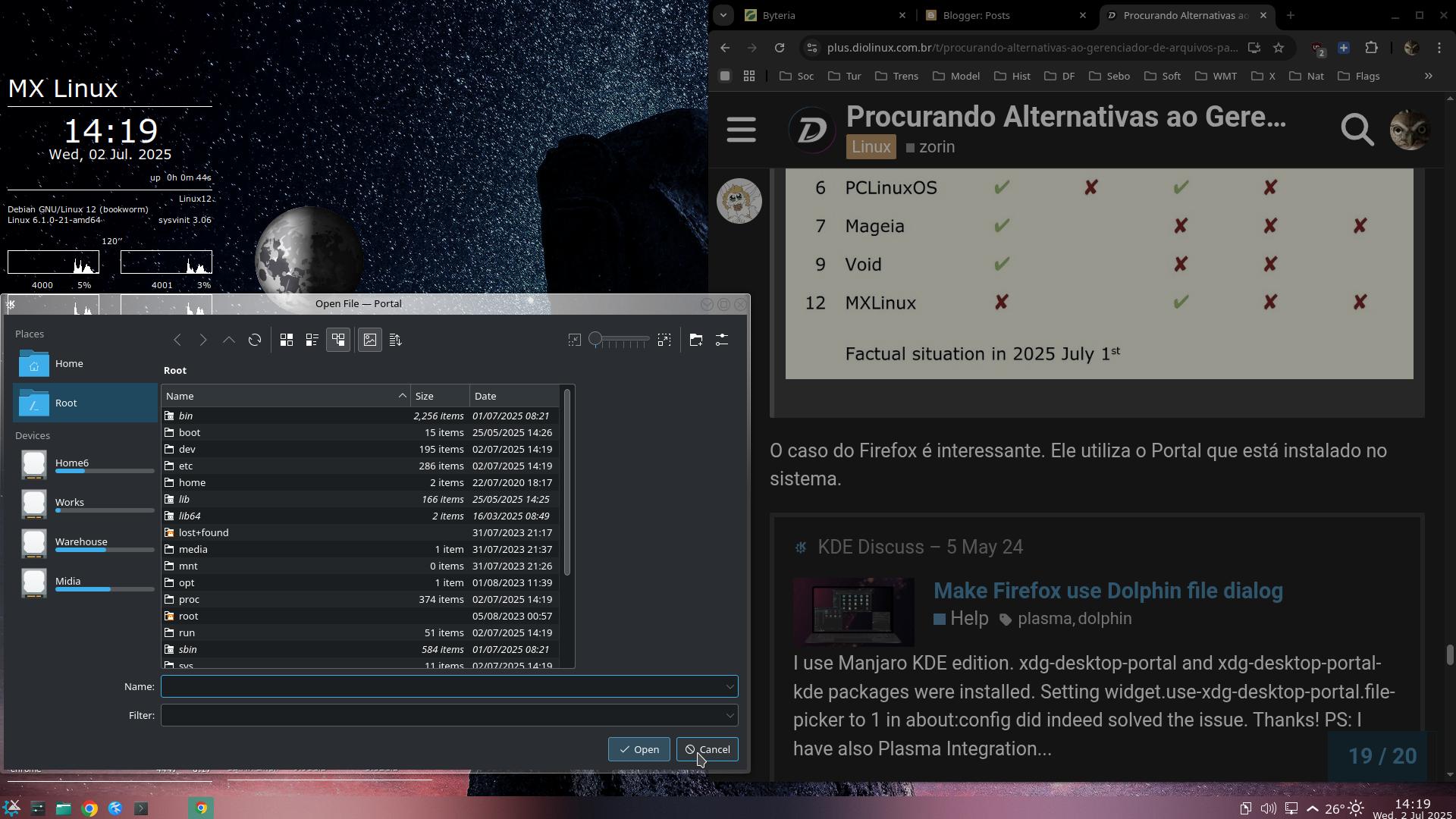Select the boot folder row

point(360,432)
